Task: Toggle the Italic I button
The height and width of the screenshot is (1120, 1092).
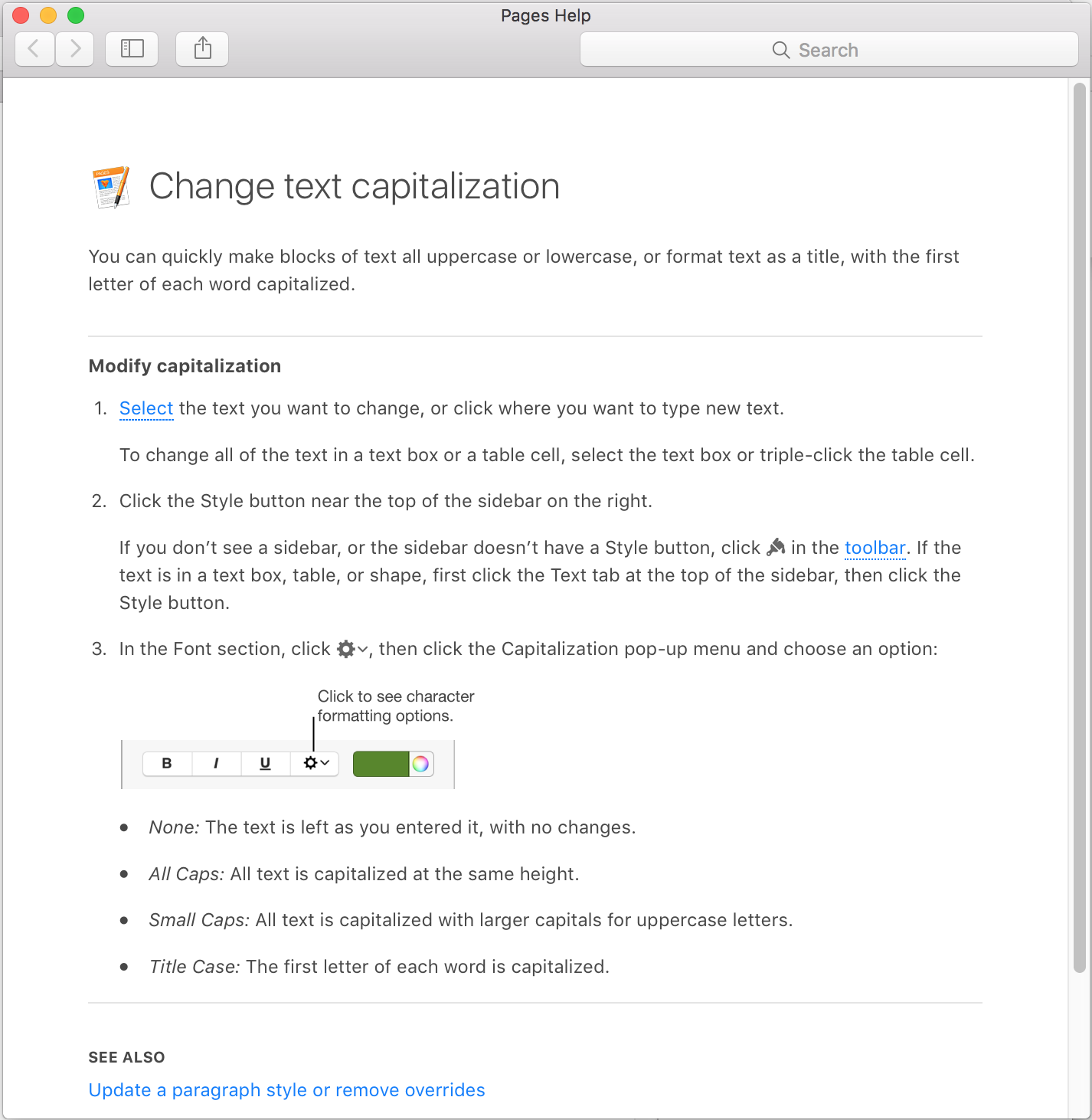Action: click(x=216, y=763)
